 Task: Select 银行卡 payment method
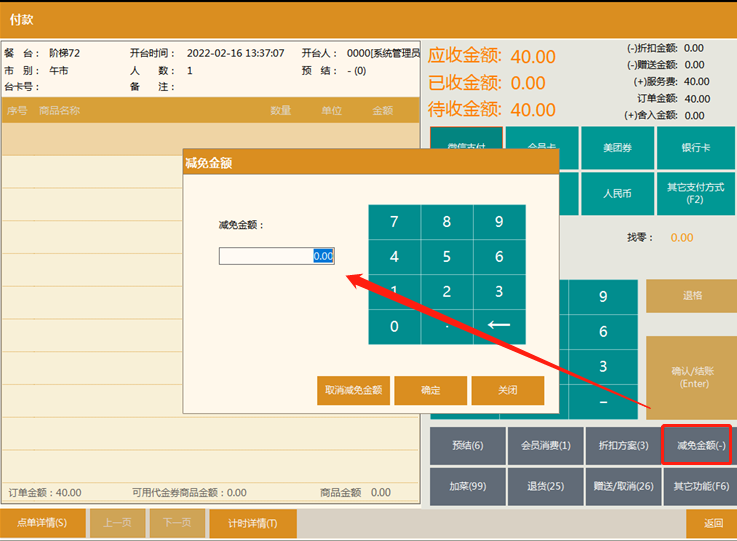click(x=695, y=148)
